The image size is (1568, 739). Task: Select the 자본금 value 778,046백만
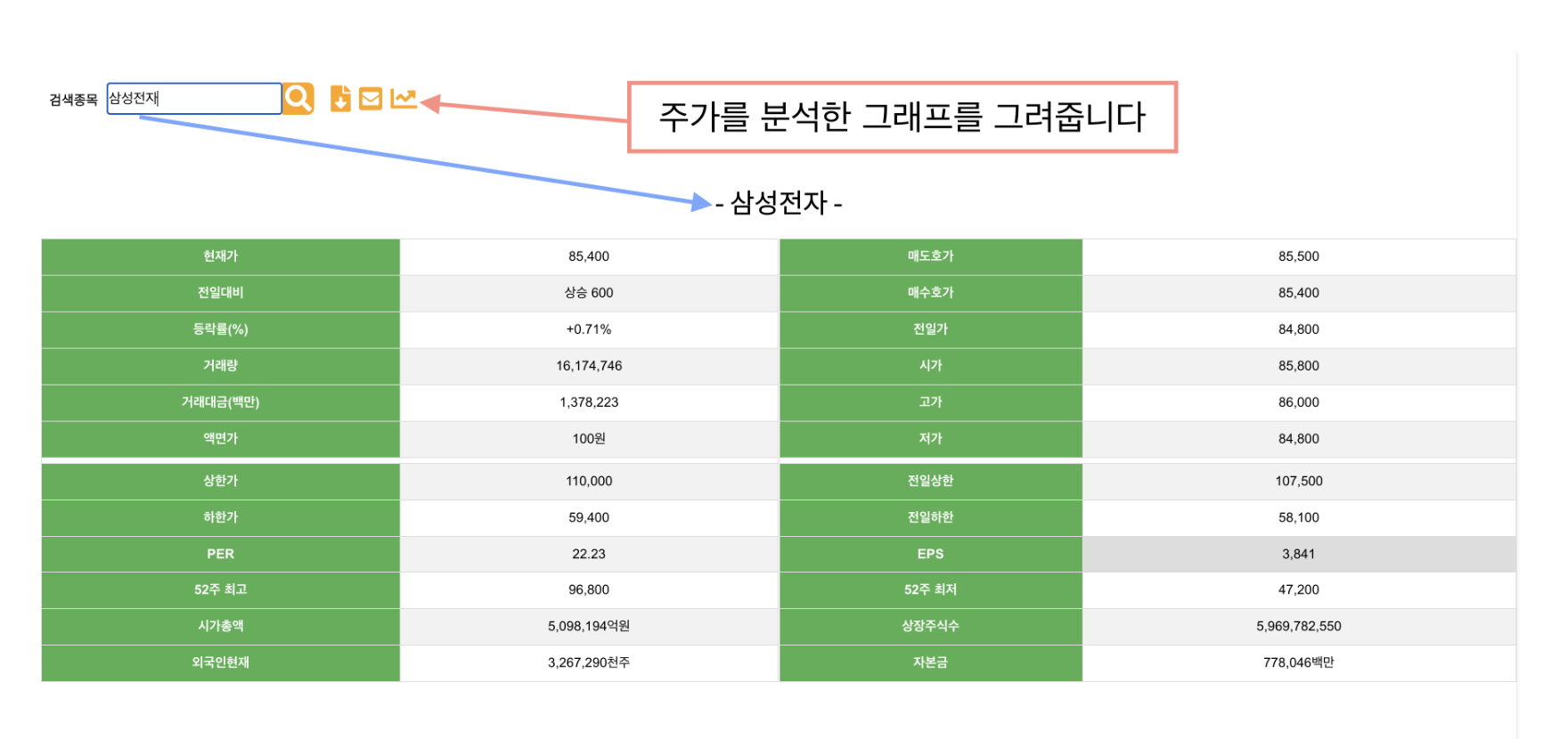(x=1298, y=662)
